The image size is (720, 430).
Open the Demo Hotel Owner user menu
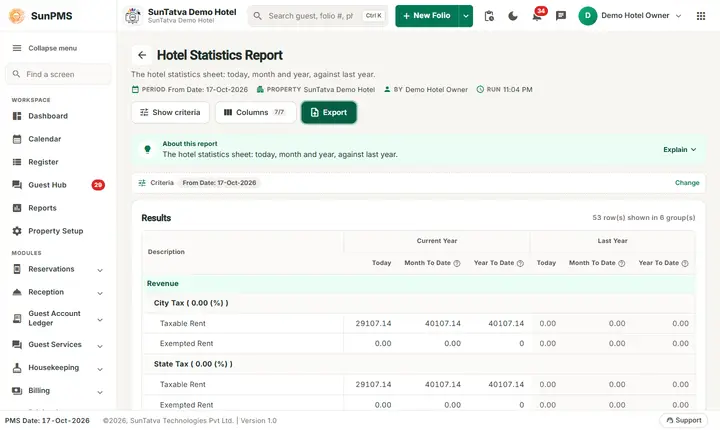pyautogui.click(x=630, y=16)
